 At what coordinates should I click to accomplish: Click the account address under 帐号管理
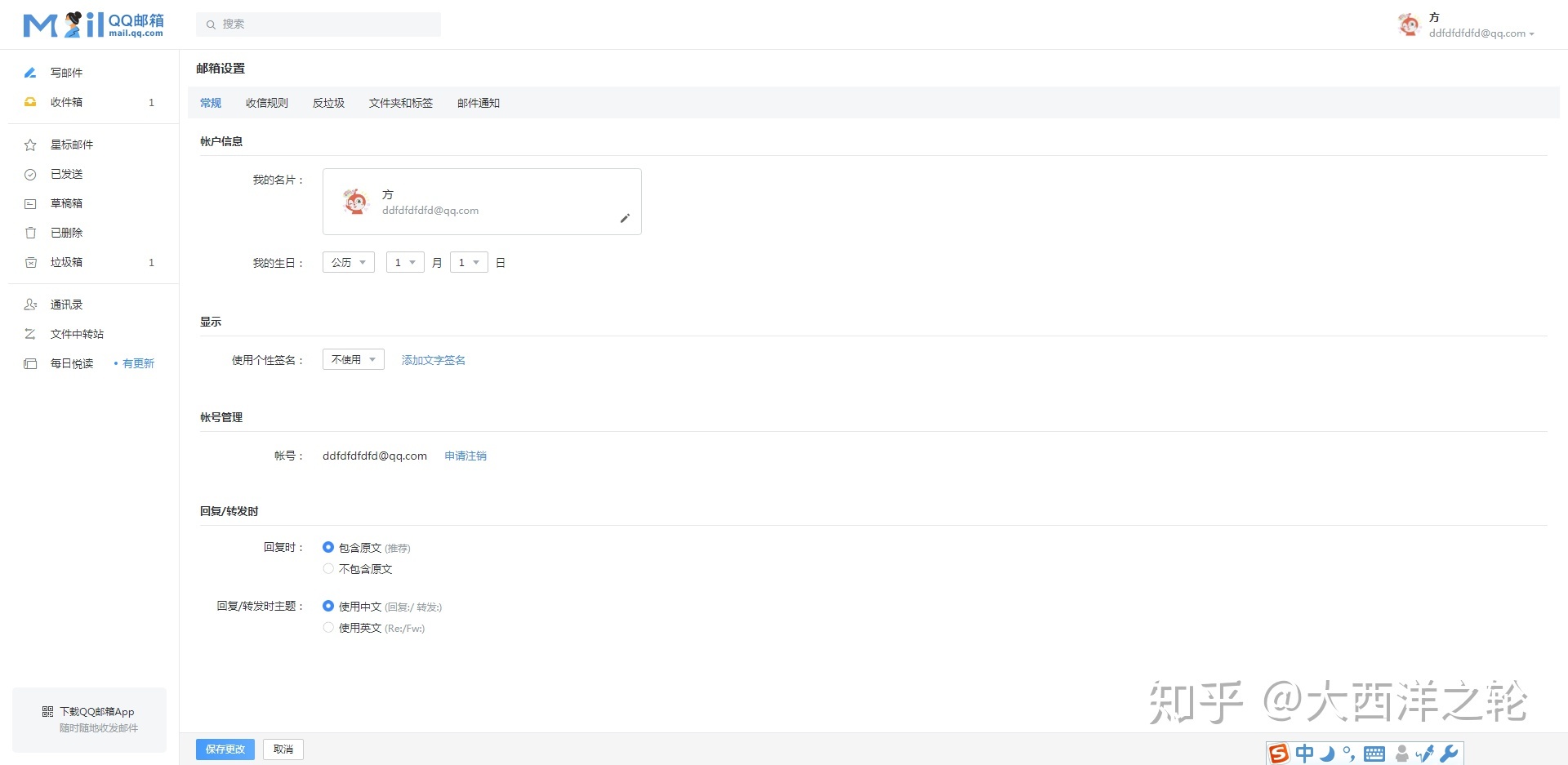tap(375, 456)
